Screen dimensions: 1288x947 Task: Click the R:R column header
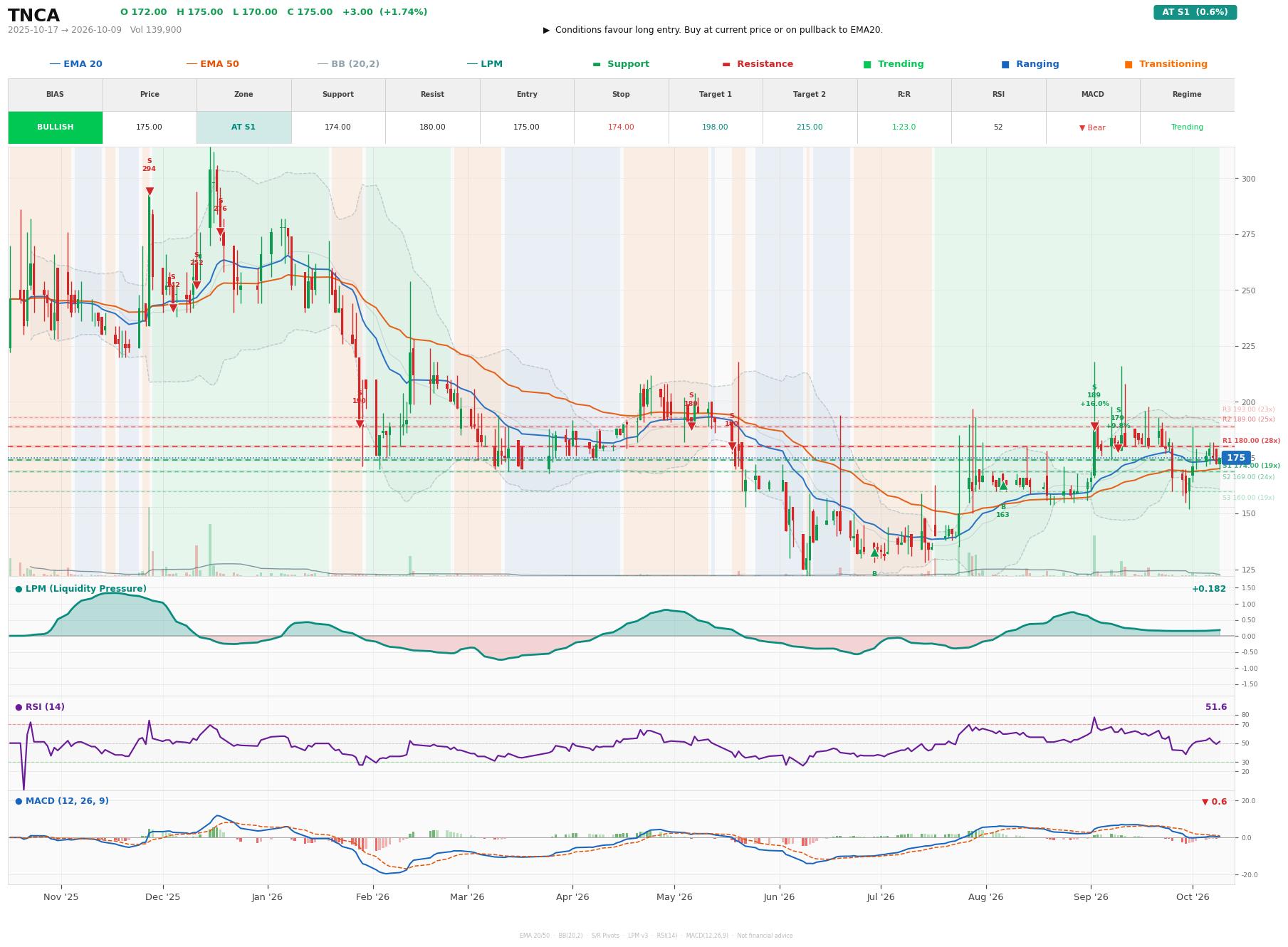coord(904,95)
